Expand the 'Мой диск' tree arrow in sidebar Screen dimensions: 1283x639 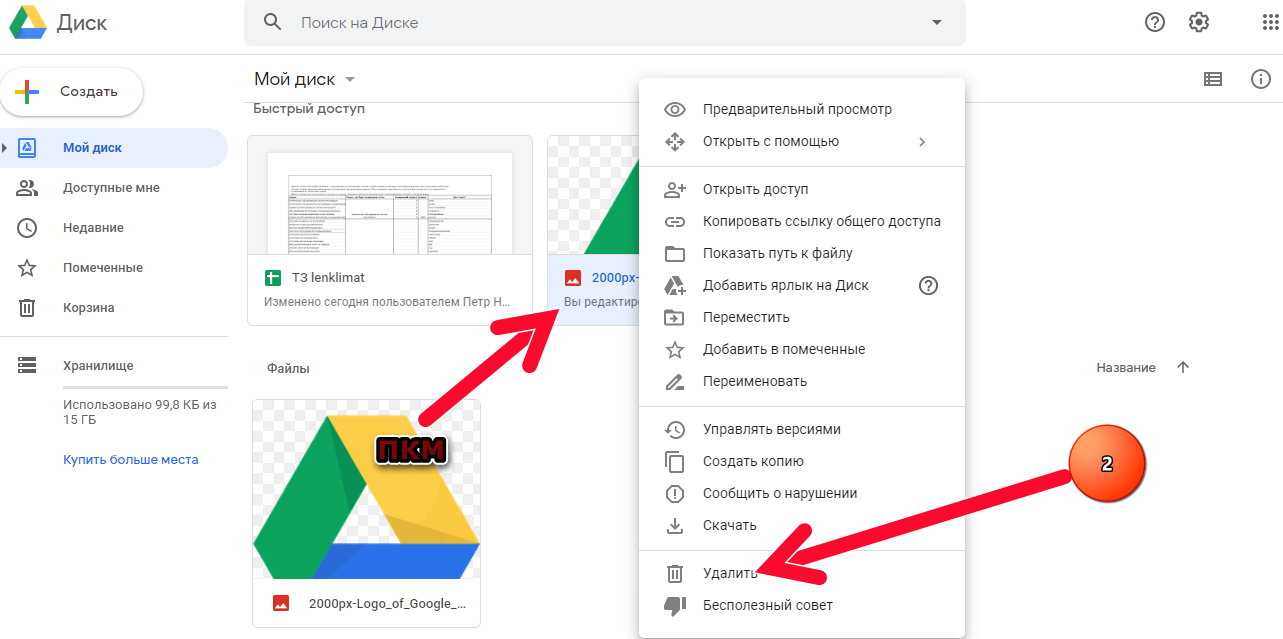click(5, 148)
